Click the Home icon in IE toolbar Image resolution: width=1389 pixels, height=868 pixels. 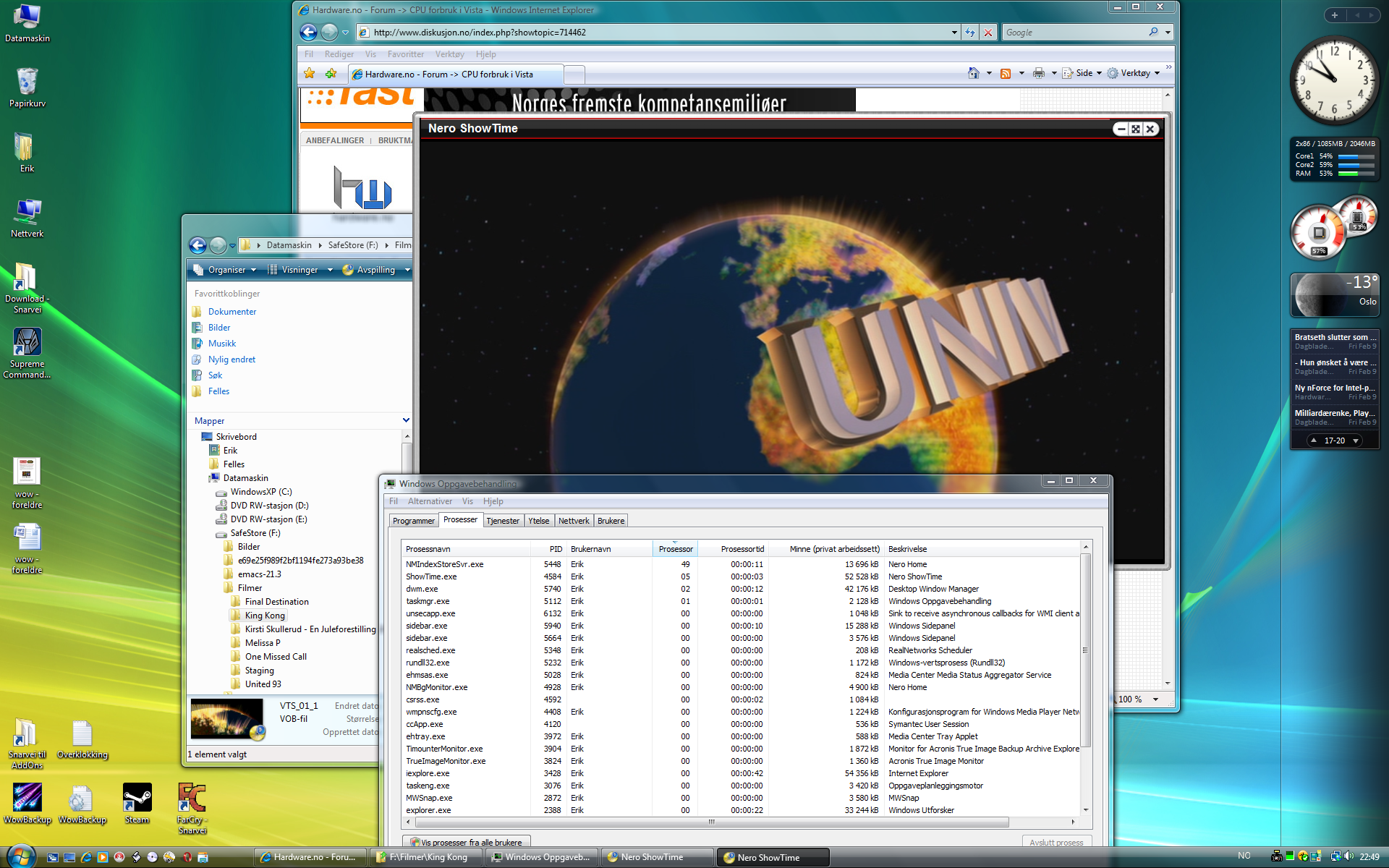pos(974,73)
